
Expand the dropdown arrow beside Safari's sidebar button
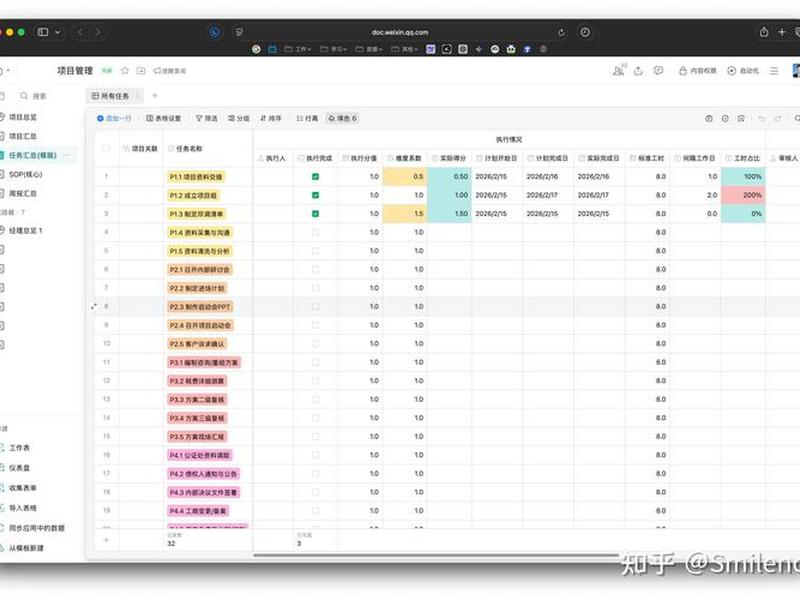[58, 32]
